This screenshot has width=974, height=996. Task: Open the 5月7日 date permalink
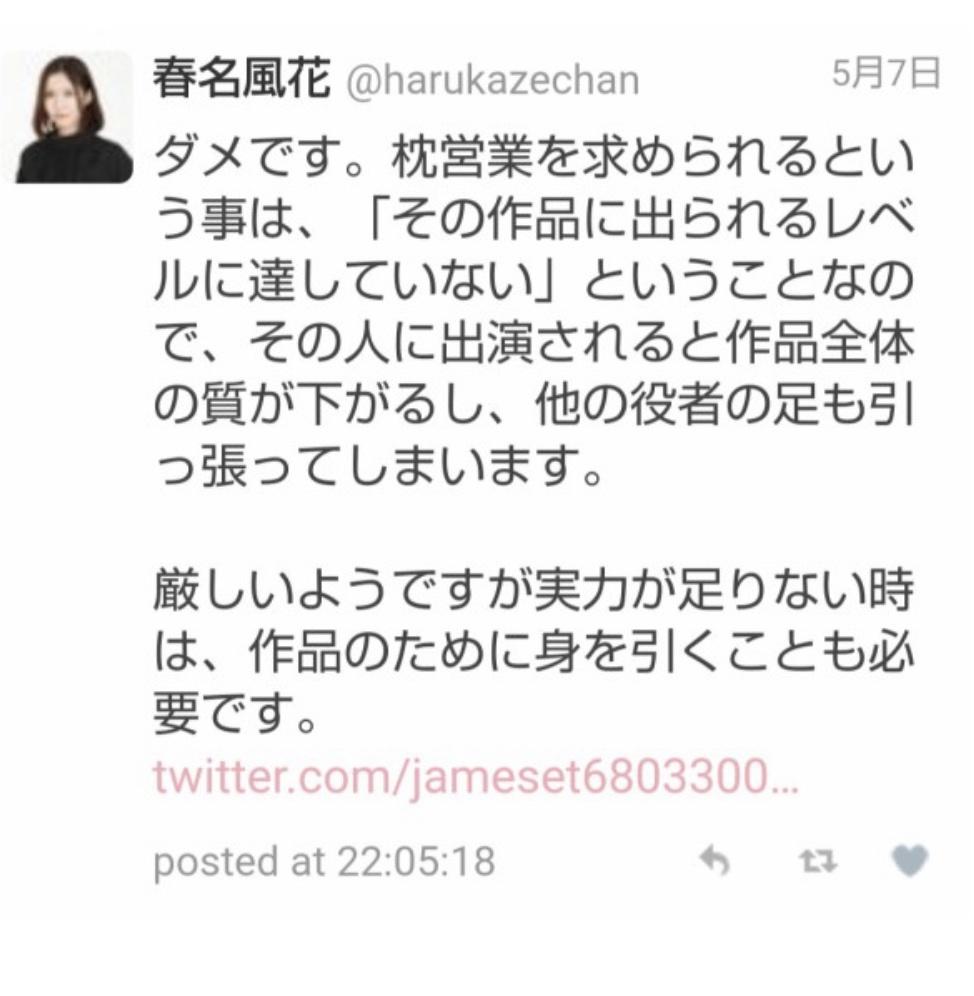886,73
